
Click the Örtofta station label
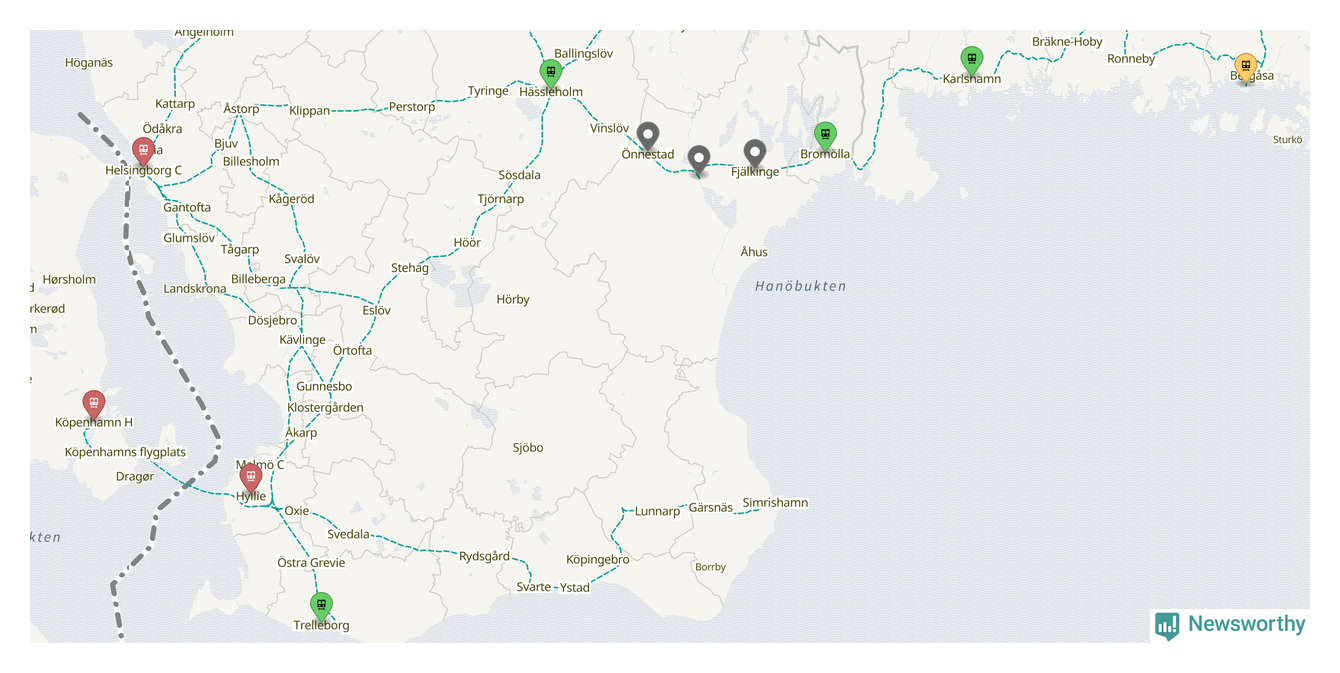pos(352,350)
